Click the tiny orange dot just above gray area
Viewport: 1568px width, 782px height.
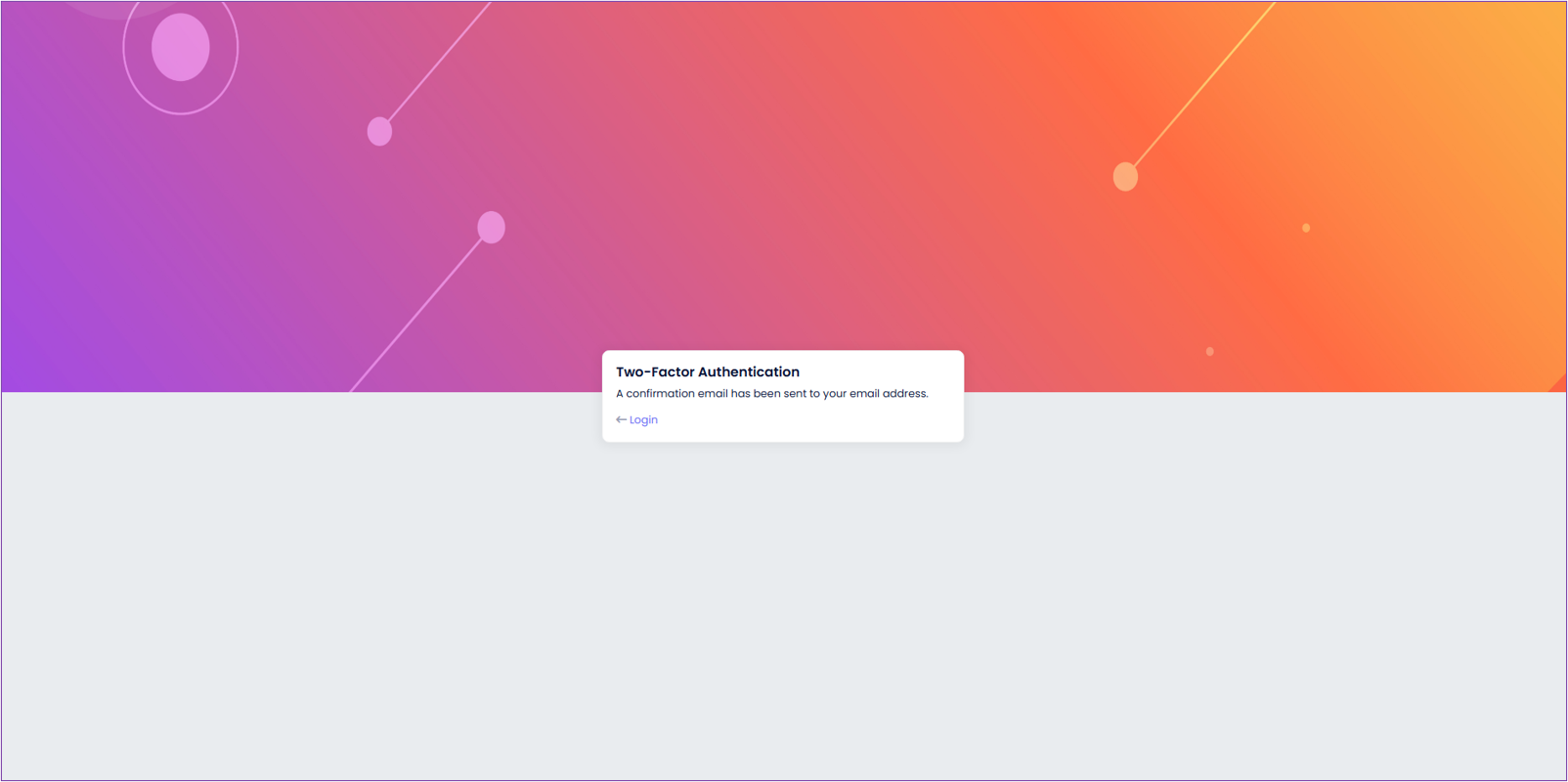(1210, 351)
